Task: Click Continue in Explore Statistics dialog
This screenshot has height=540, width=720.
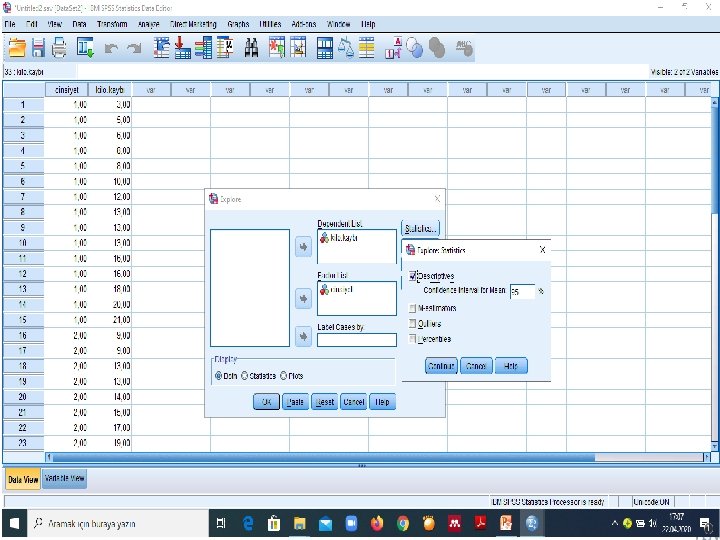Action: pos(441,366)
